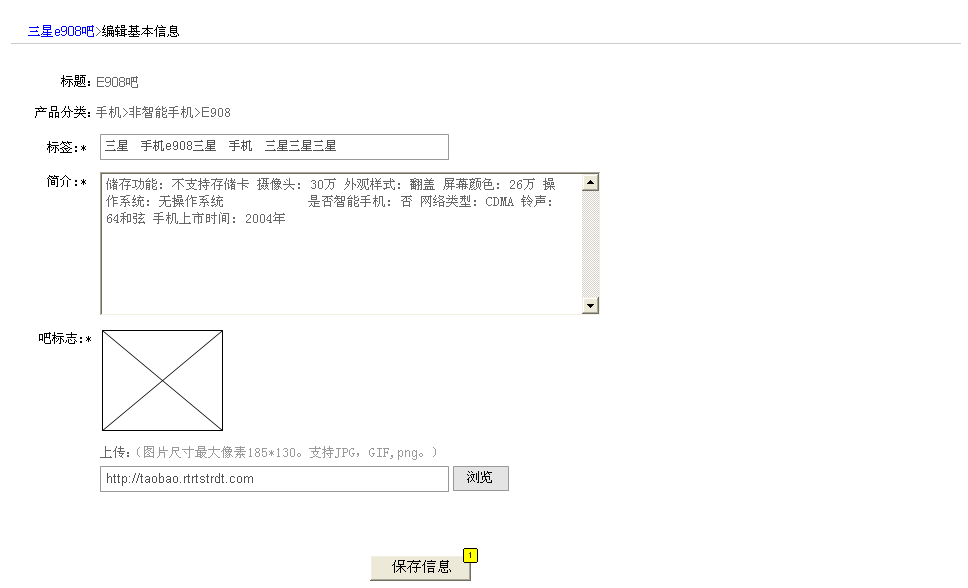This screenshot has width=968, height=588.
Task: Click the description scrollbar up arrow
Action: (x=590, y=182)
